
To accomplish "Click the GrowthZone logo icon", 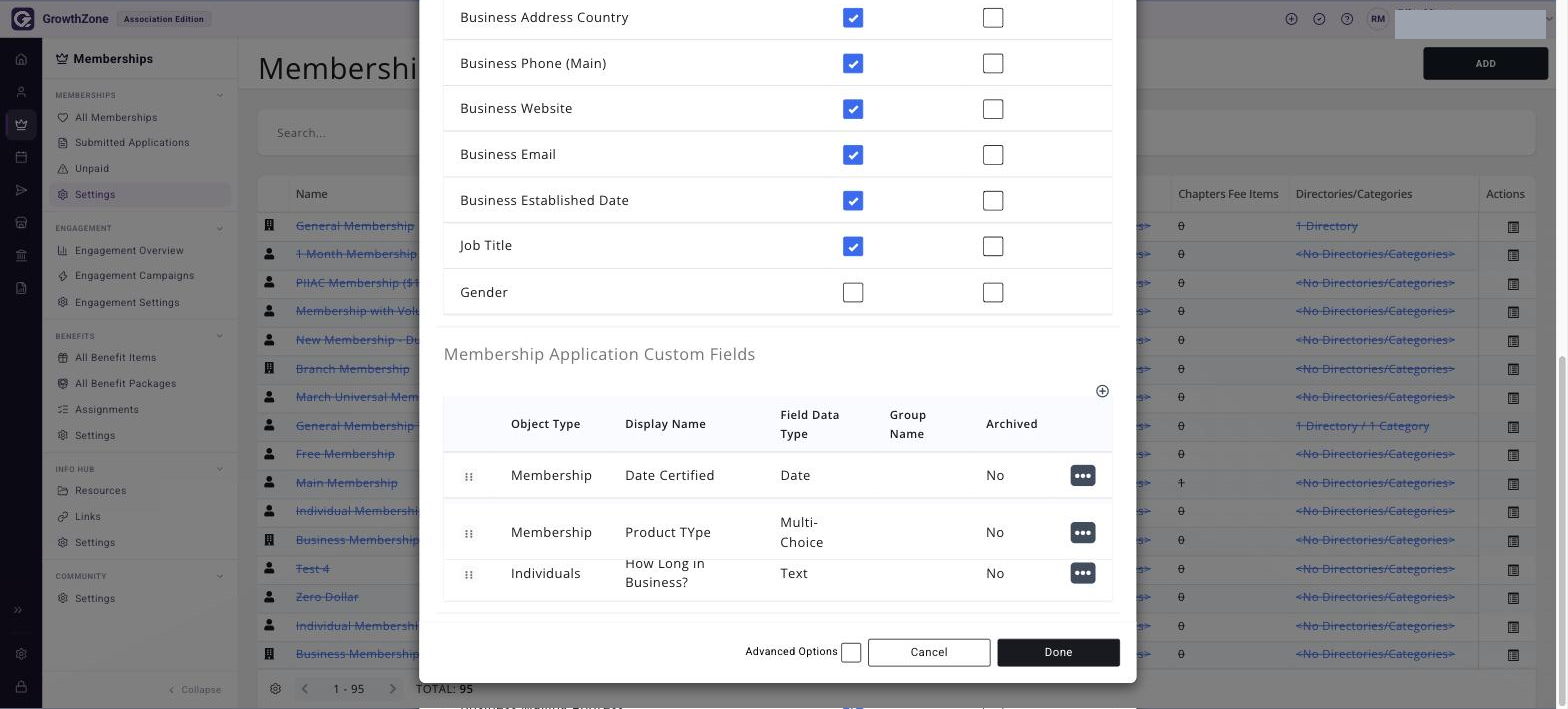I will (x=21, y=19).
